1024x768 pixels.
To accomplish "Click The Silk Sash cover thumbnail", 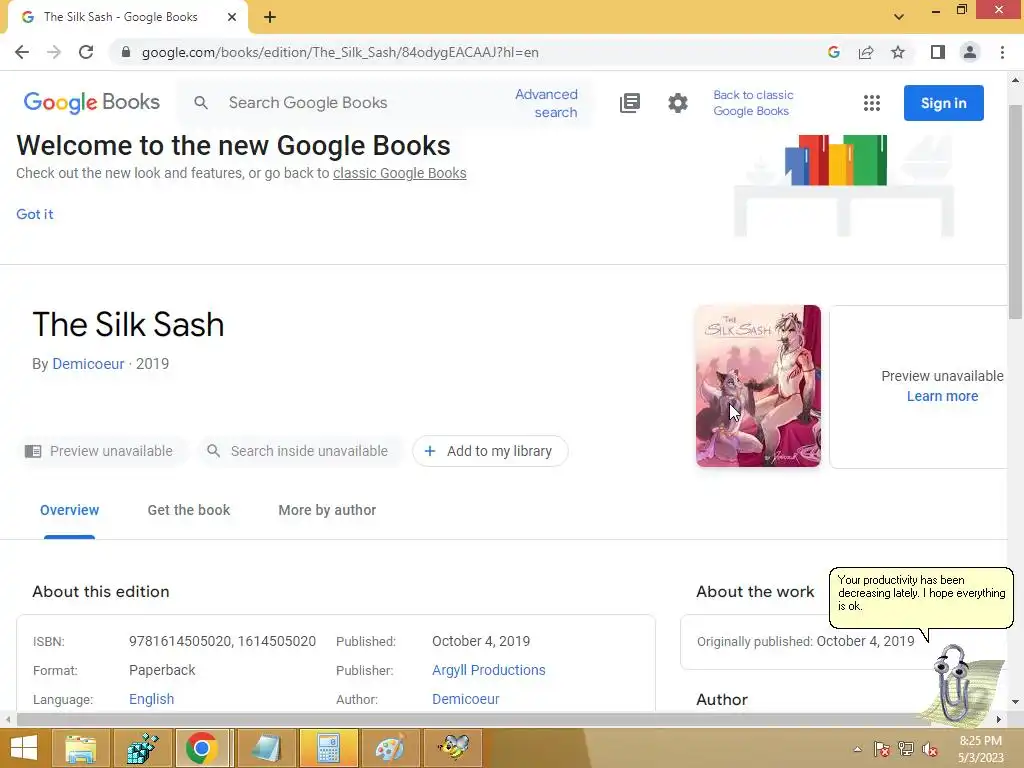I will click(758, 386).
